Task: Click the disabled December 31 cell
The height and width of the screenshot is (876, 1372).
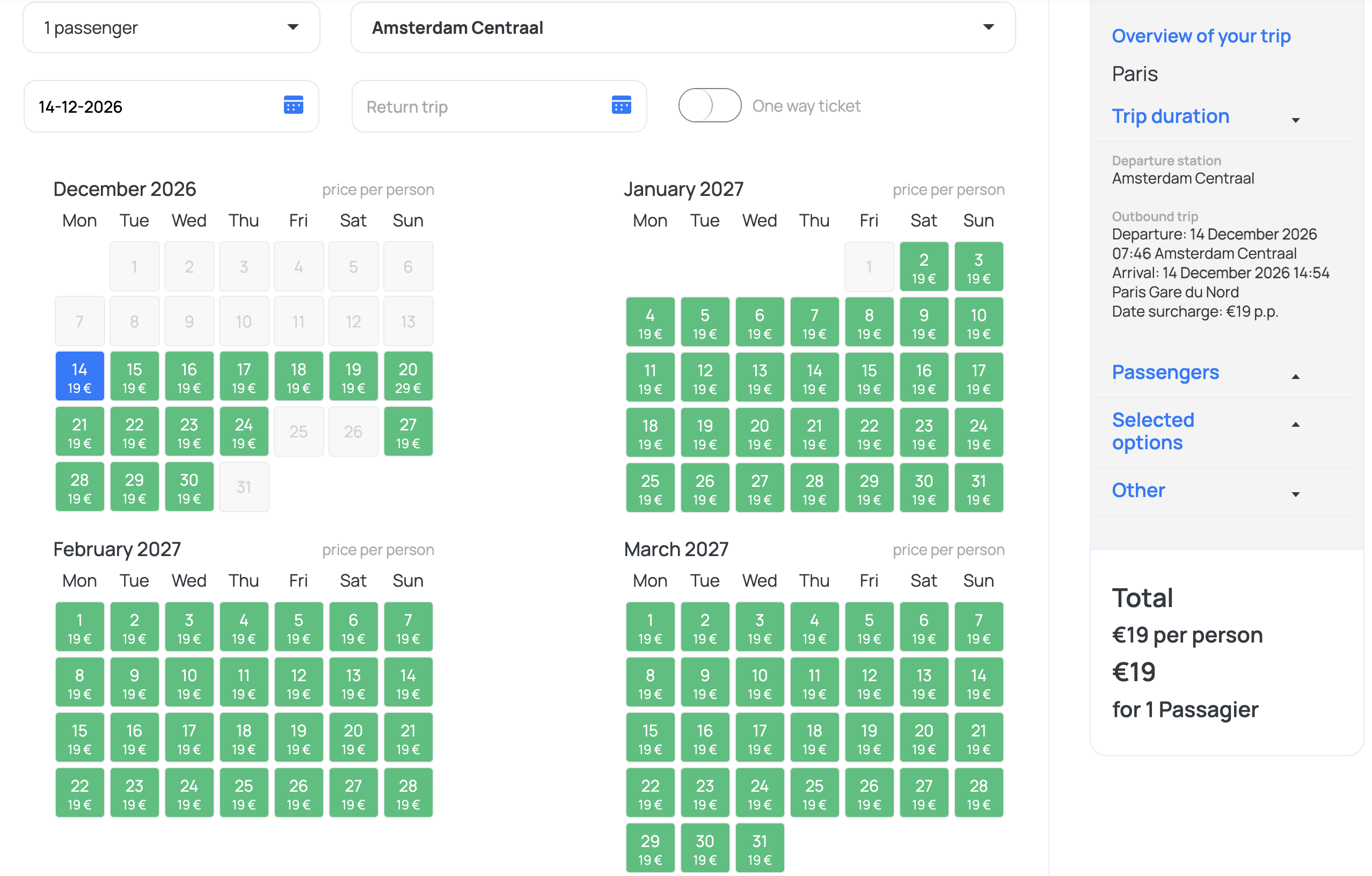Action: (244, 487)
